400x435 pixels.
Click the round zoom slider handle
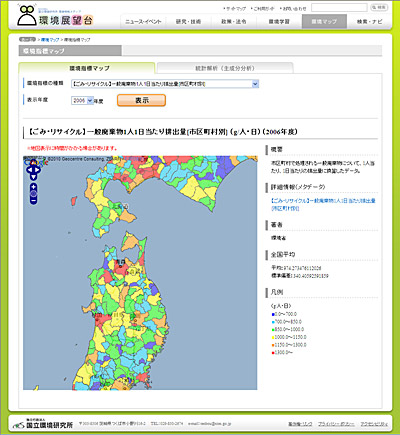coord(33,193)
